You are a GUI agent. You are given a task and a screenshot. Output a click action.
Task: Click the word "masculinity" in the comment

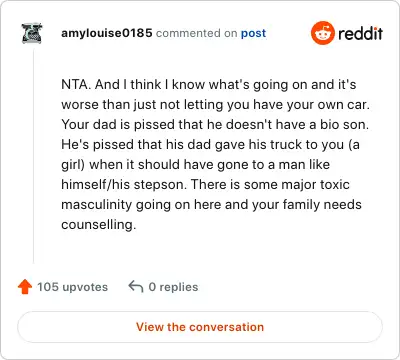97,204
